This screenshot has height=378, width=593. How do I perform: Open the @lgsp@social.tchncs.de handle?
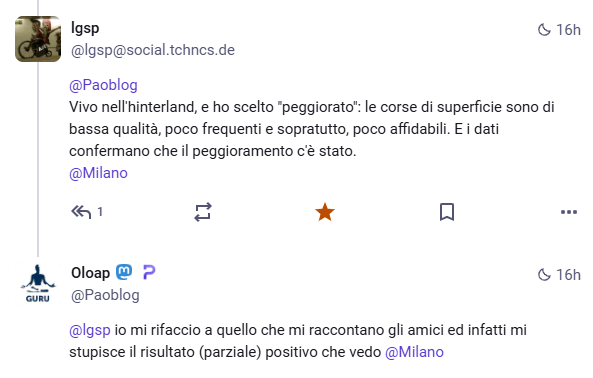pos(153,50)
